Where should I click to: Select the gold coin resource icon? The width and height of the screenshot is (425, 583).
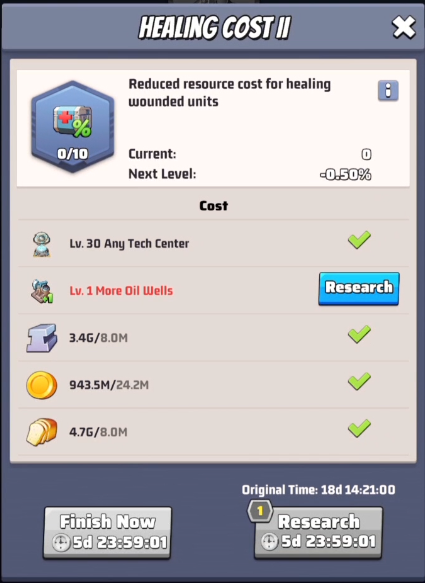pos(42,385)
